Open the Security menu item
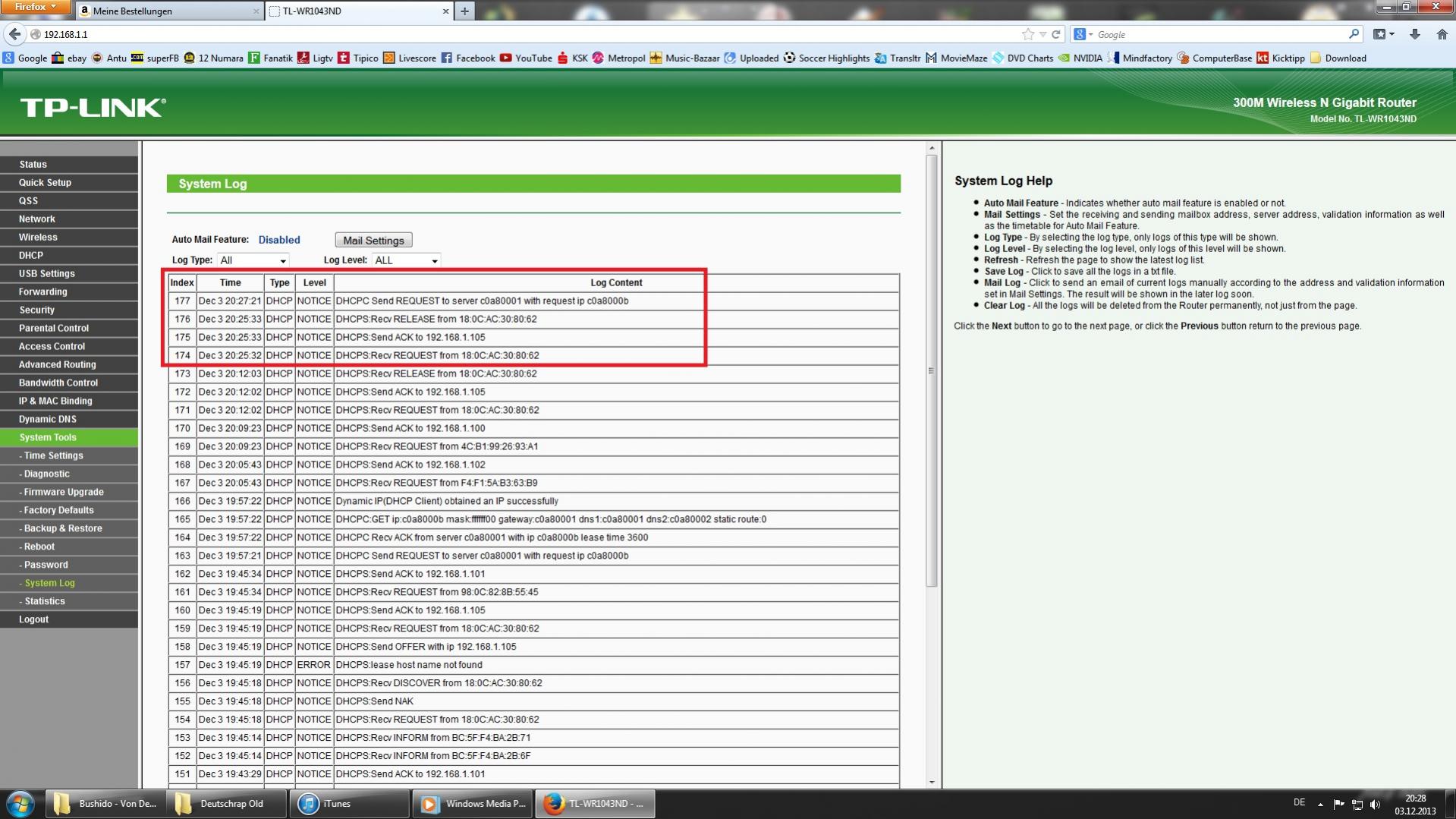Image resolution: width=1456 pixels, height=819 pixels. click(69, 310)
